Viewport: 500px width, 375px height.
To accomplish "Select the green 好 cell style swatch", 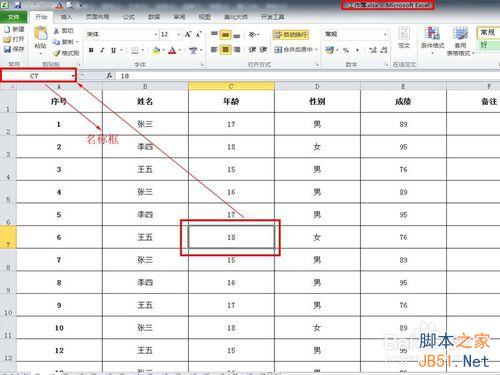I will pyautogui.click(x=489, y=45).
